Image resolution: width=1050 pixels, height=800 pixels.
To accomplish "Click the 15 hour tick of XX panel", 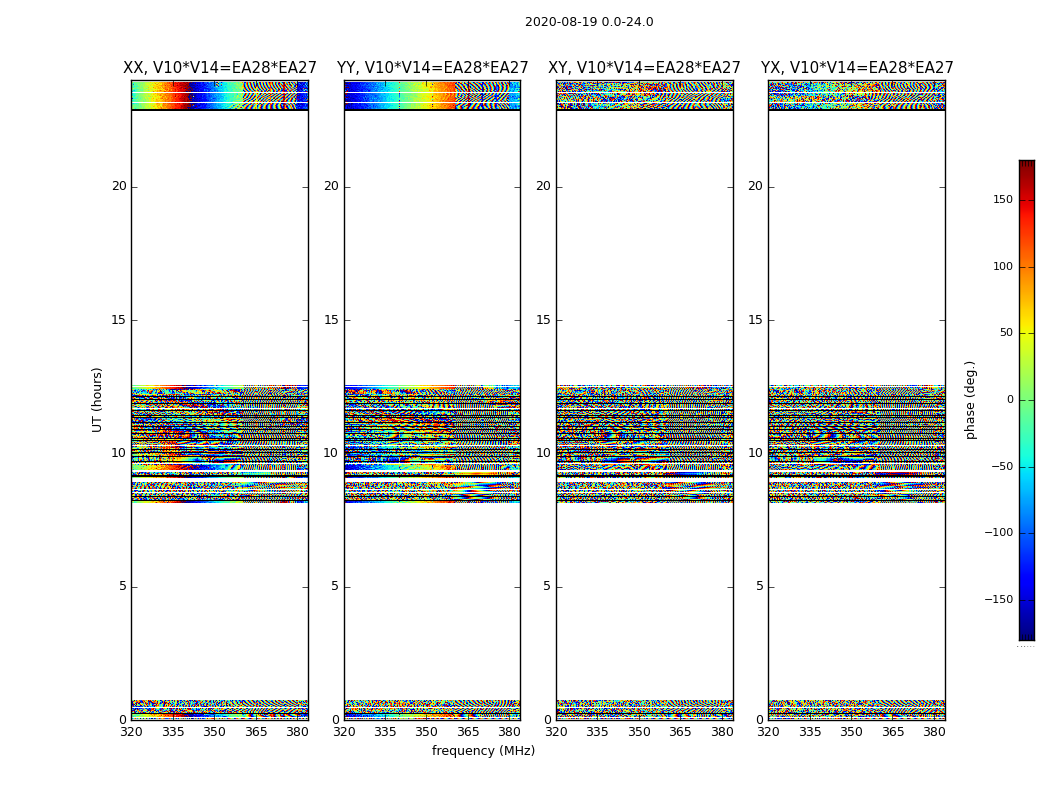I will (x=119, y=319).
